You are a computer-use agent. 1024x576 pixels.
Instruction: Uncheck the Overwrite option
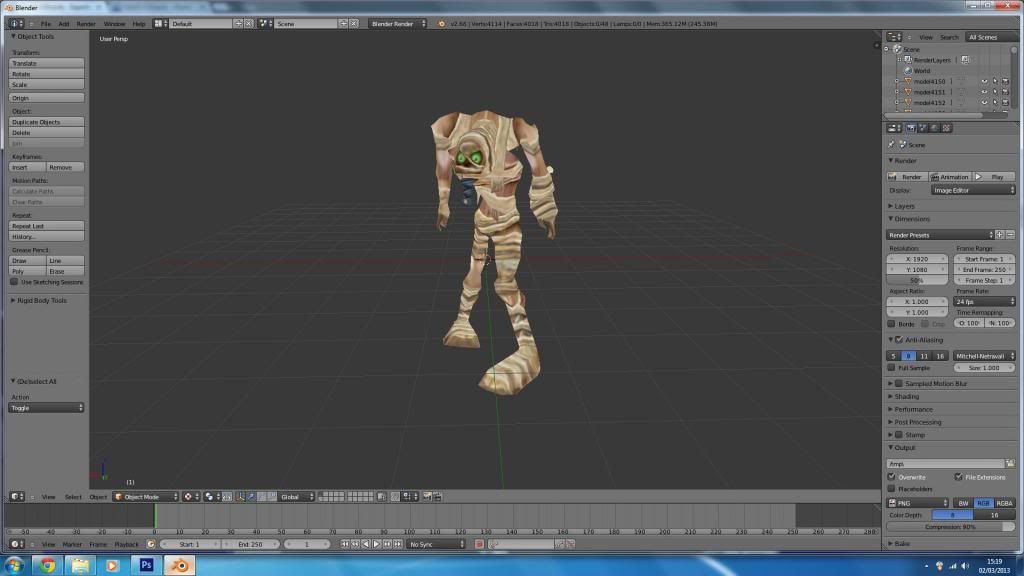coord(891,477)
